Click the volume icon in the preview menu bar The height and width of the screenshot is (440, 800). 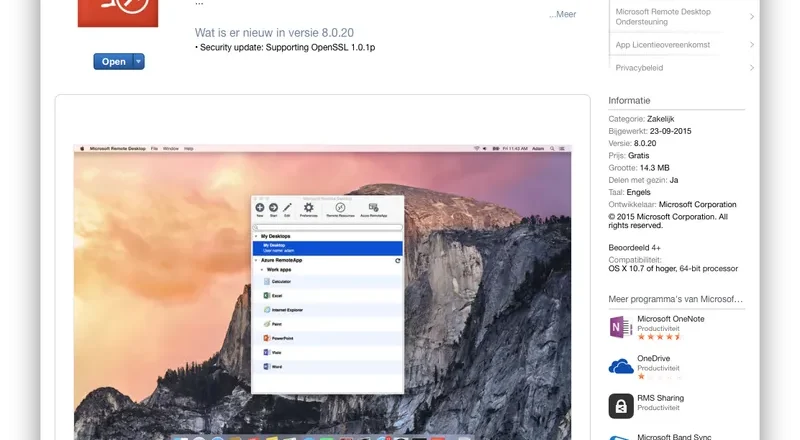point(485,149)
